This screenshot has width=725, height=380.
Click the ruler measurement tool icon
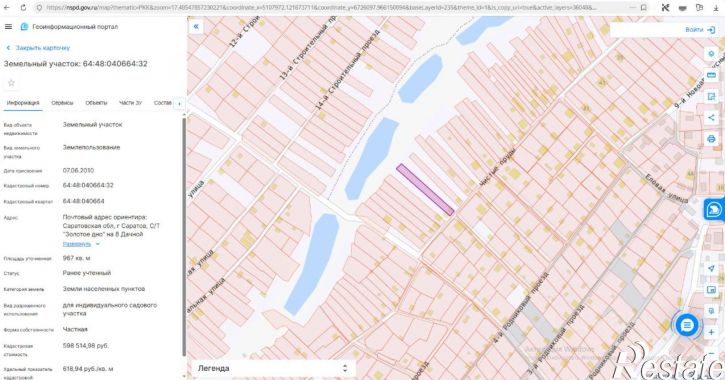(x=711, y=75)
